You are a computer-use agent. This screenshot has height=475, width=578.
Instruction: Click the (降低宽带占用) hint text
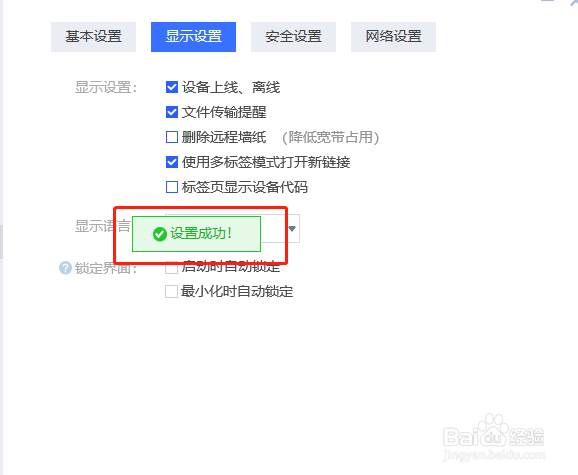point(331,137)
